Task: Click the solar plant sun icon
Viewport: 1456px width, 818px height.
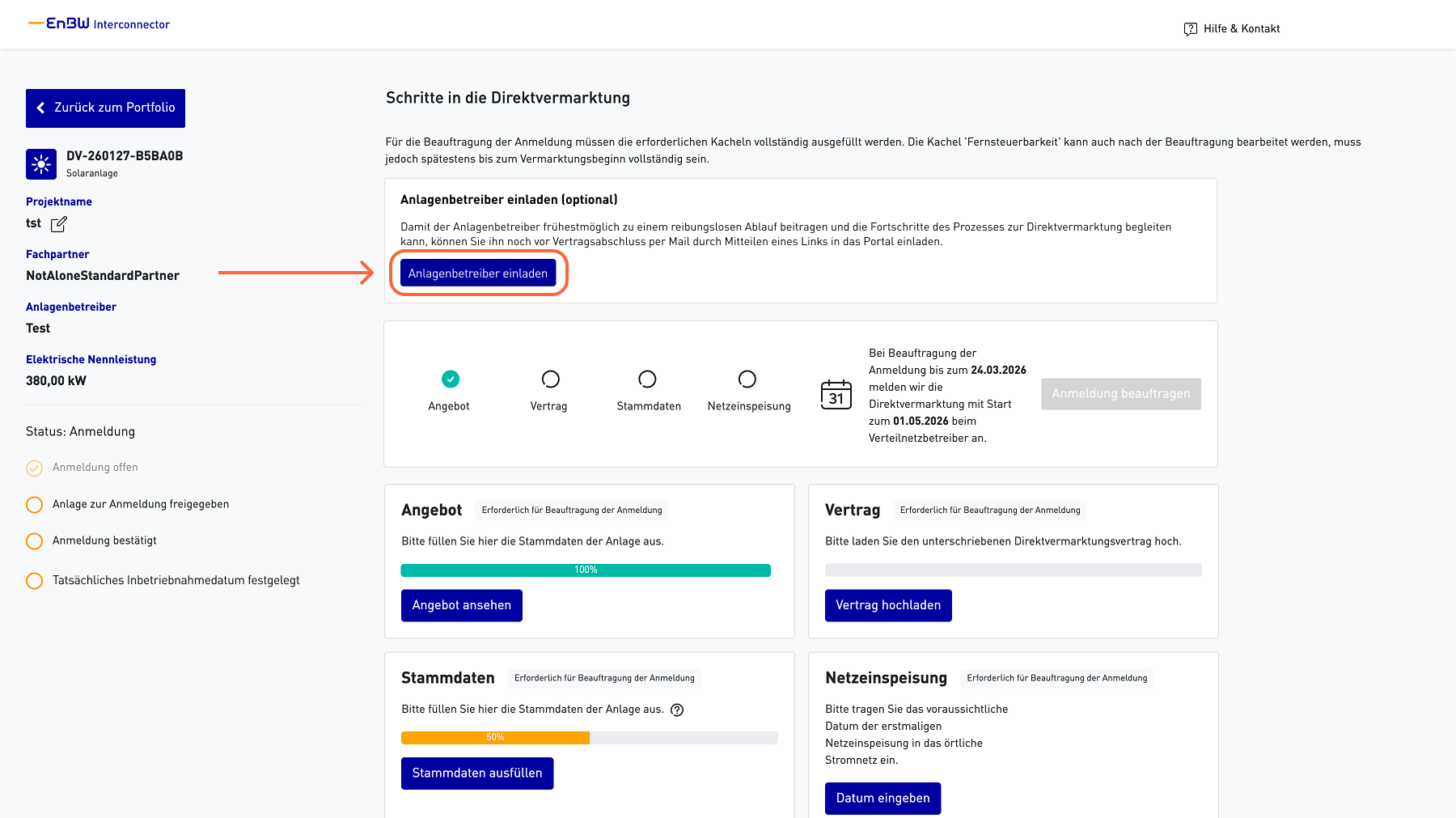Action: (x=41, y=164)
